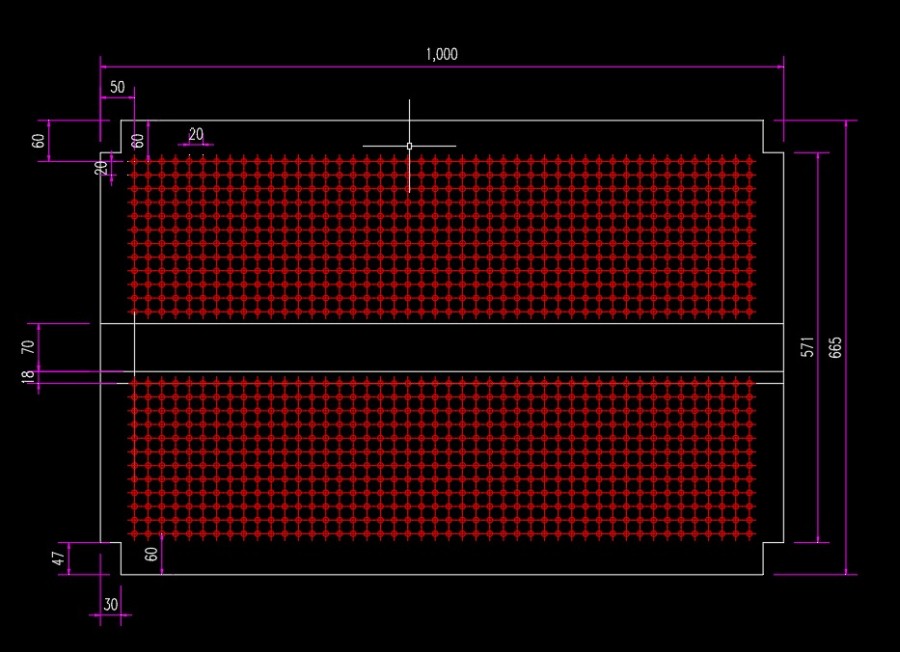The width and height of the screenshot is (900, 652).
Task: Select the outer-left 60 vertical dimension at top
Action: coord(38,141)
